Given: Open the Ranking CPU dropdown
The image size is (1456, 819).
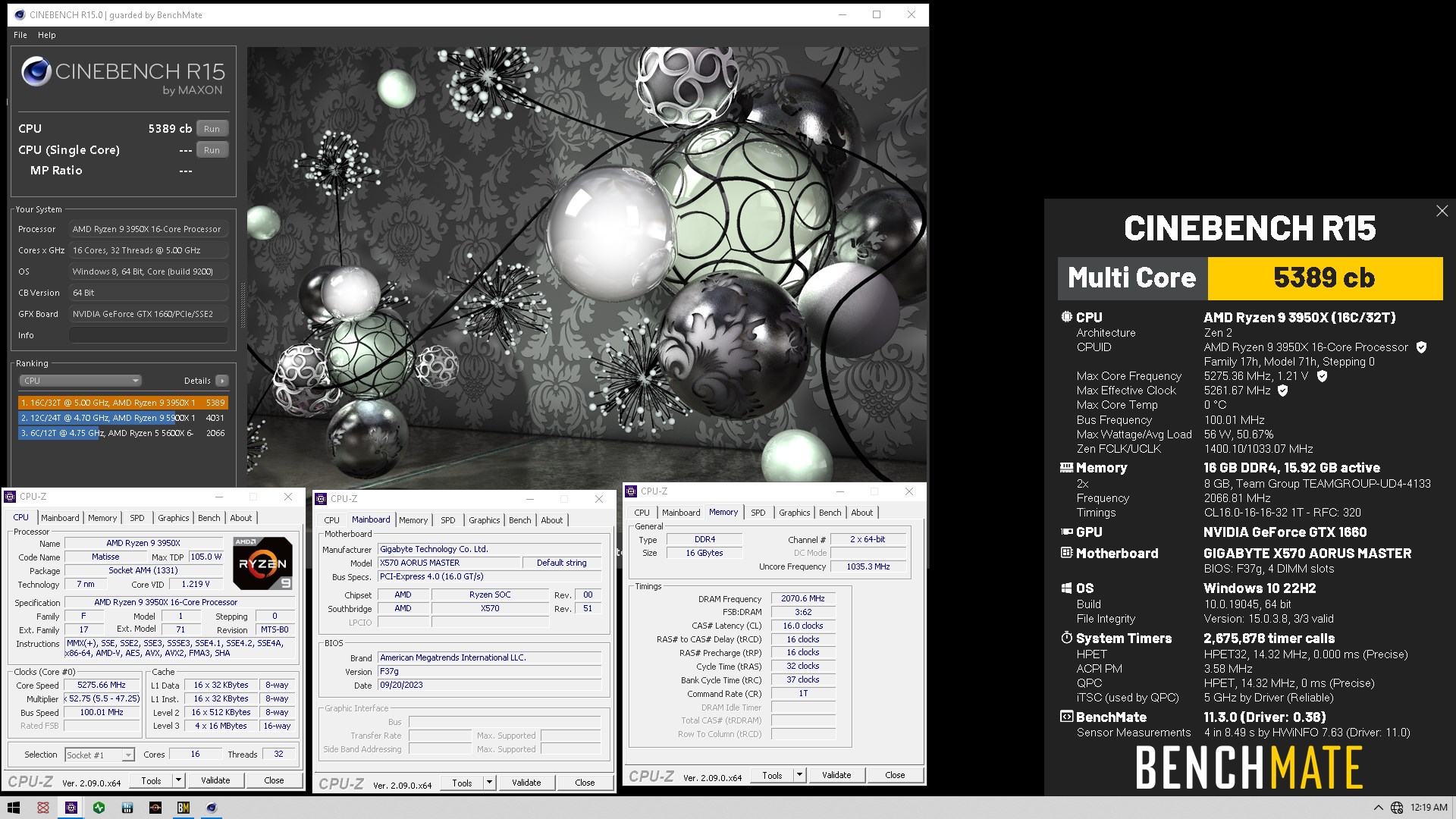Looking at the screenshot, I should (80, 381).
